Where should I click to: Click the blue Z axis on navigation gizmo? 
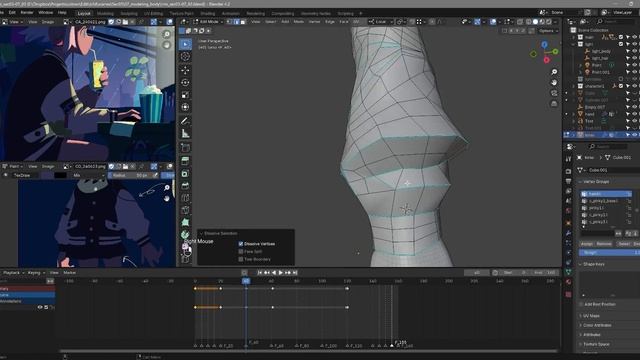coord(544,44)
